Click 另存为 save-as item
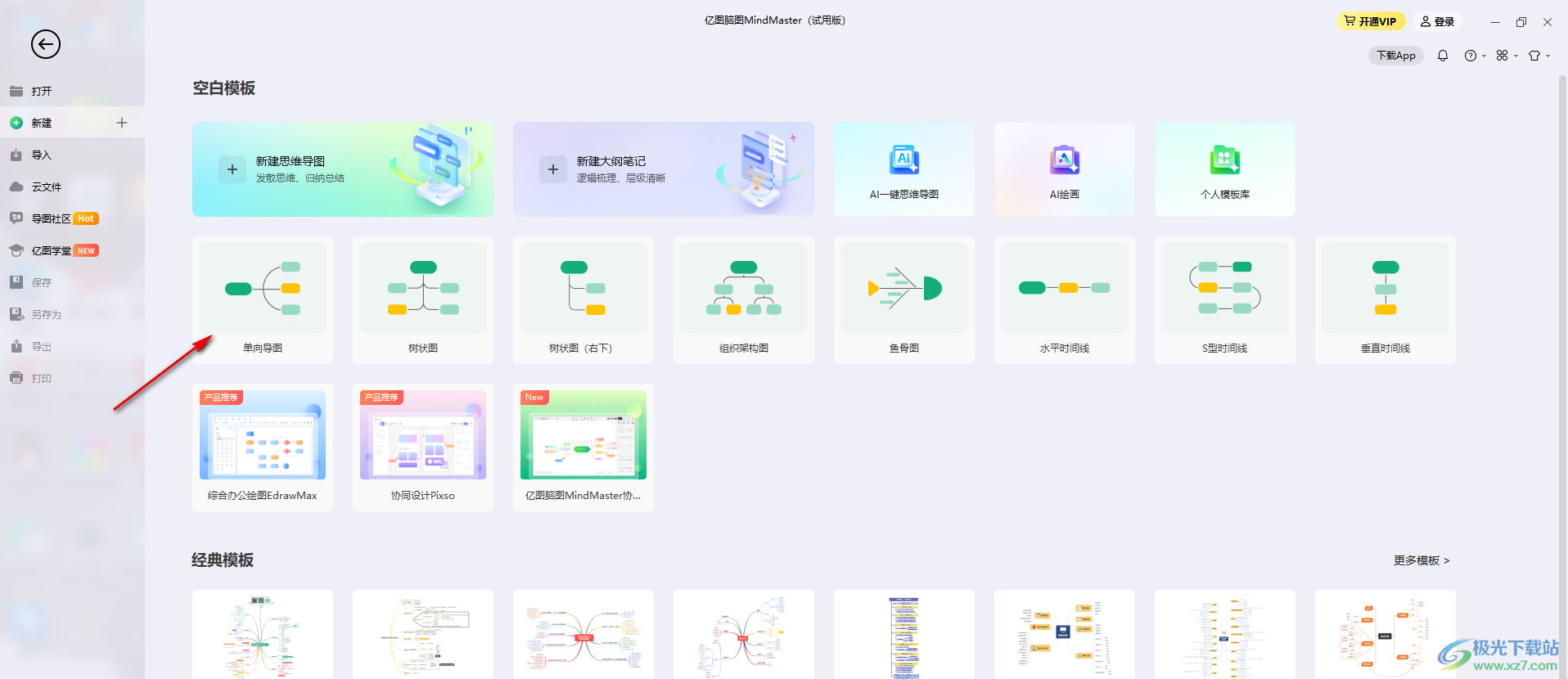 [x=72, y=314]
